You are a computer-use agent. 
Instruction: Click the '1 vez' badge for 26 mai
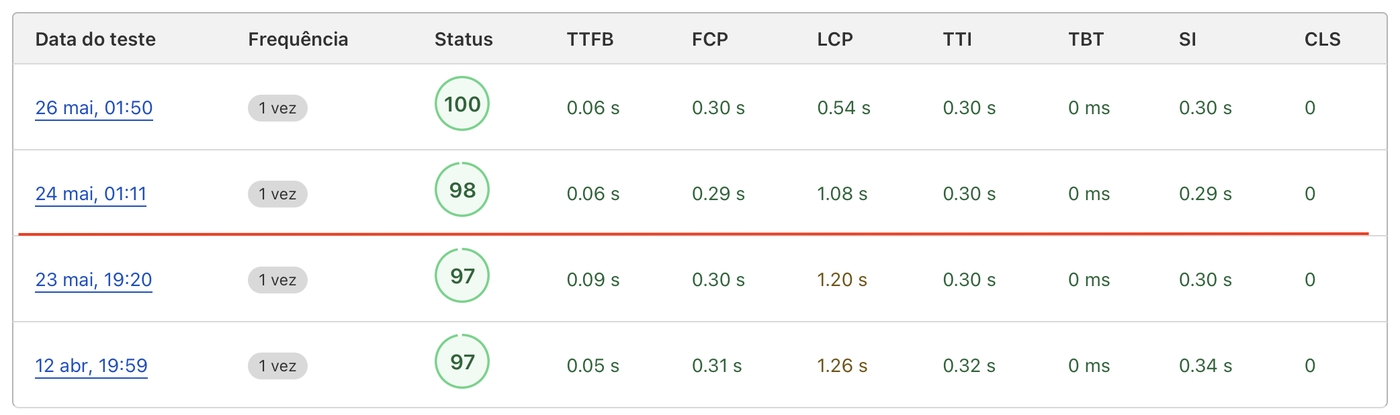coord(277,108)
